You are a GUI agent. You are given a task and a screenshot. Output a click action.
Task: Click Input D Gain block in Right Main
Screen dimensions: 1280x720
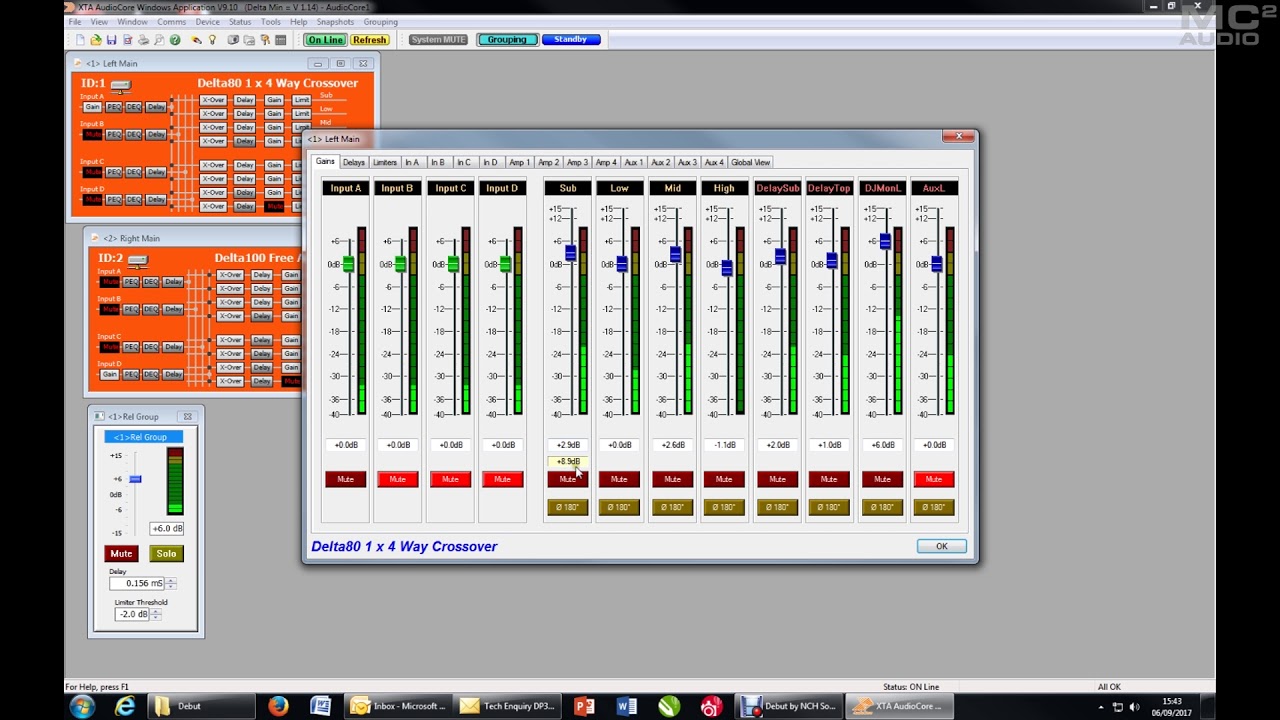pos(110,374)
